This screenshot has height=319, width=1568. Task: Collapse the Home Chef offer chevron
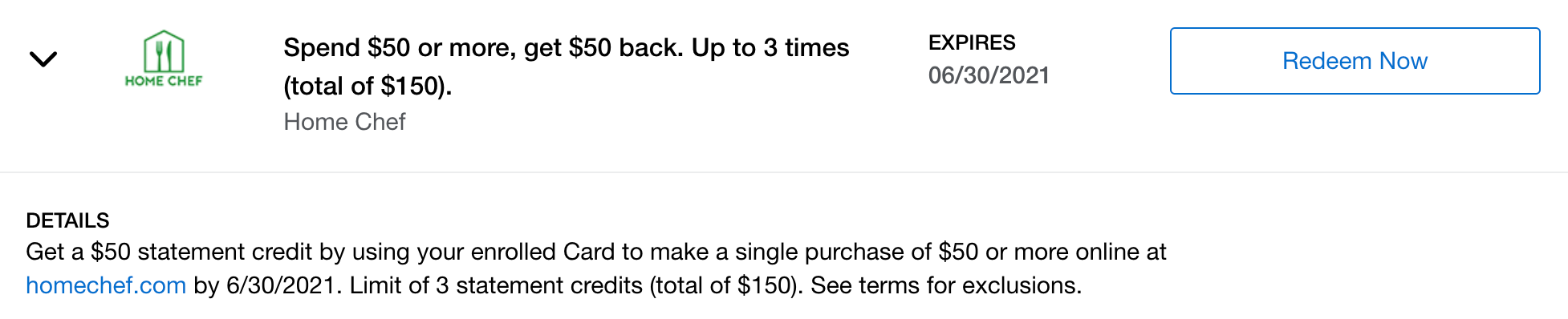pyautogui.click(x=43, y=59)
